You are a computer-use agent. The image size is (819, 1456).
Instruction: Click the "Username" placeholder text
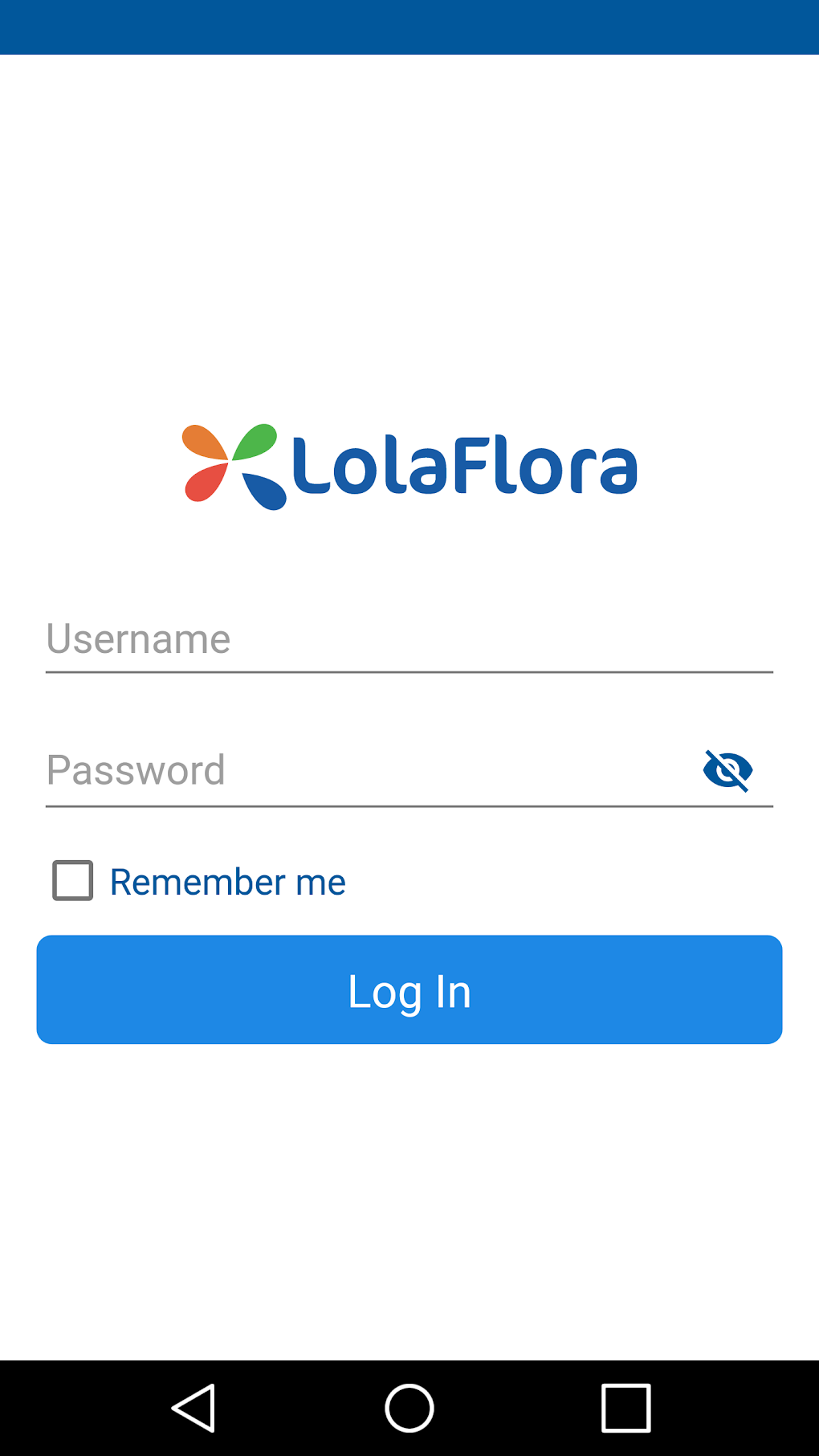tap(138, 639)
